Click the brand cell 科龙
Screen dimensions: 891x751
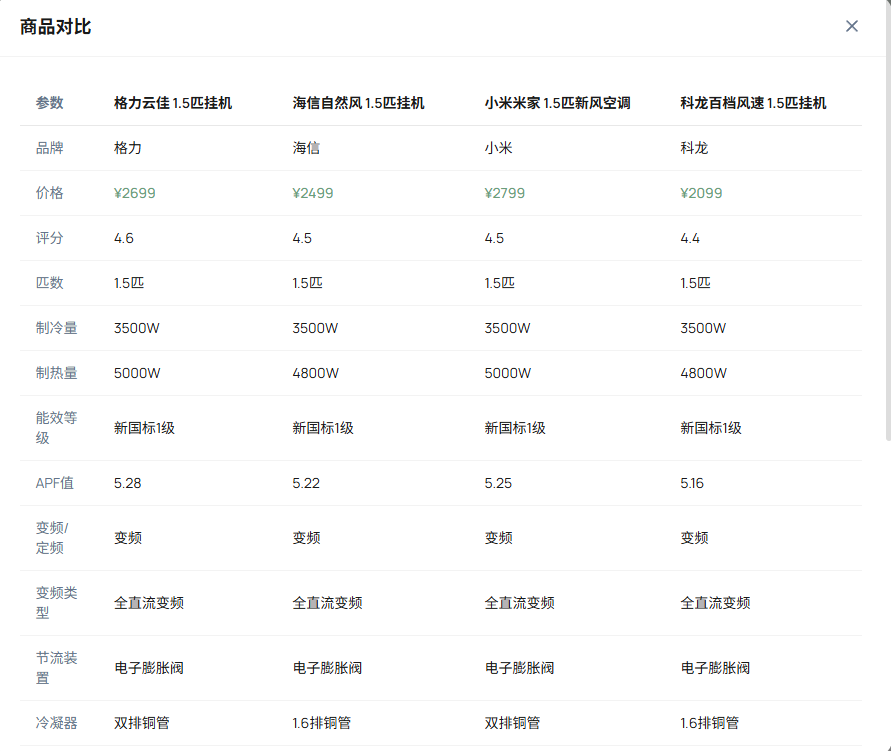[694, 148]
